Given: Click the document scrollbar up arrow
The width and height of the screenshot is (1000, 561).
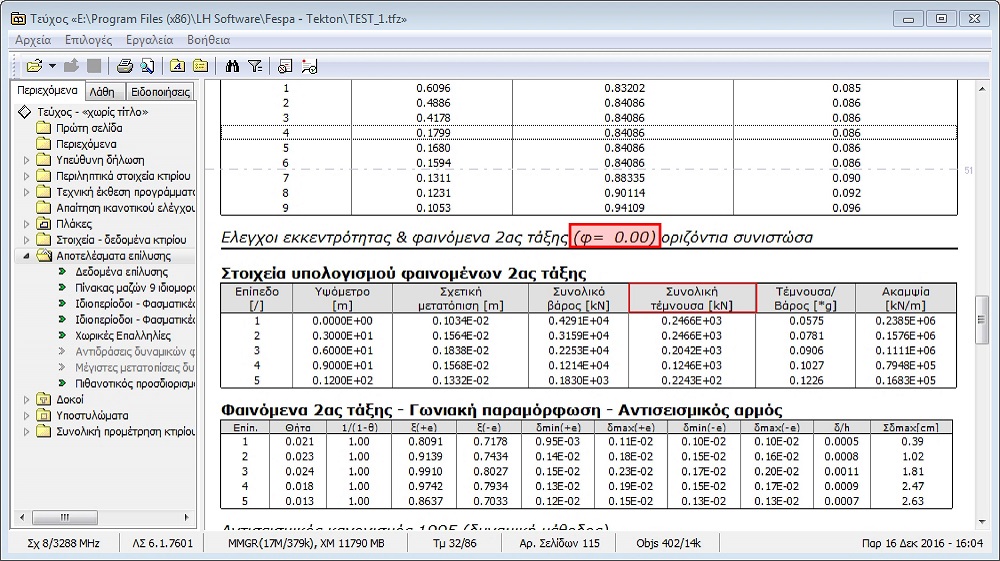Looking at the screenshot, I should (x=982, y=89).
